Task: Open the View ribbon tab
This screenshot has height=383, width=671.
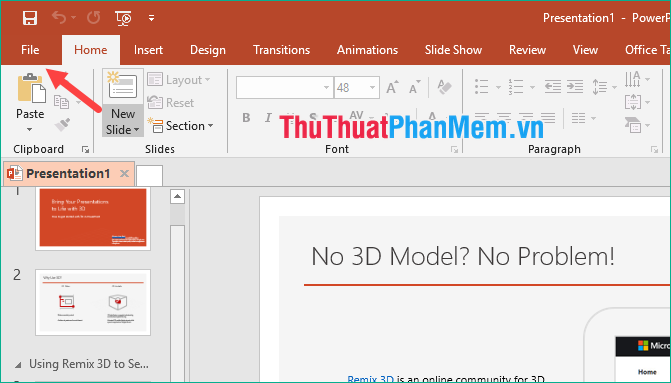Action: (x=585, y=50)
